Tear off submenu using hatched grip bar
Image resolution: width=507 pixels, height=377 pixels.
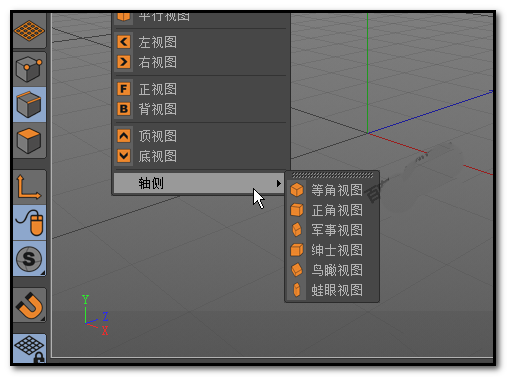(x=333, y=175)
